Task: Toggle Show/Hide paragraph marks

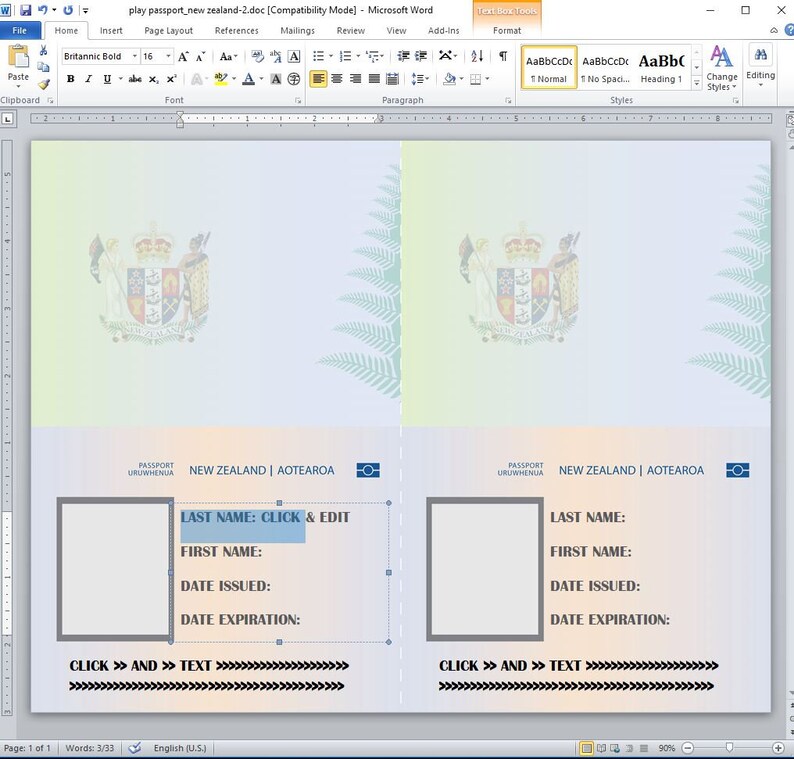Action: (x=503, y=56)
